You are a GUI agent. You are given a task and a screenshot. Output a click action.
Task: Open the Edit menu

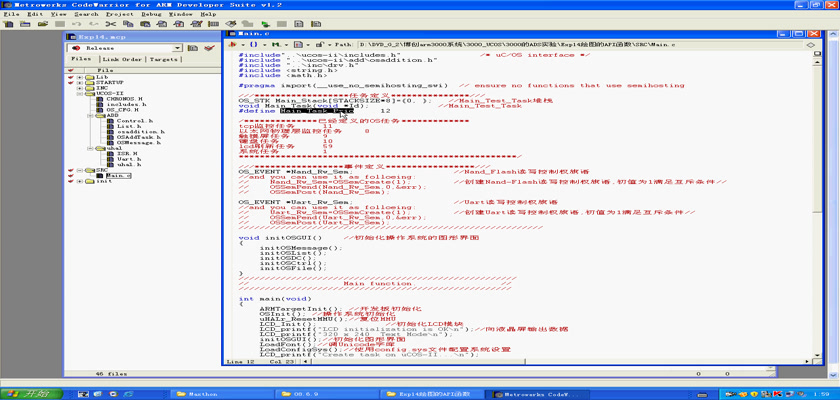click(x=35, y=14)
